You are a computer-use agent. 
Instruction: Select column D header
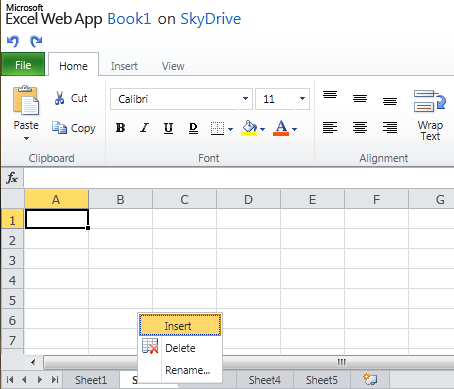248,200
